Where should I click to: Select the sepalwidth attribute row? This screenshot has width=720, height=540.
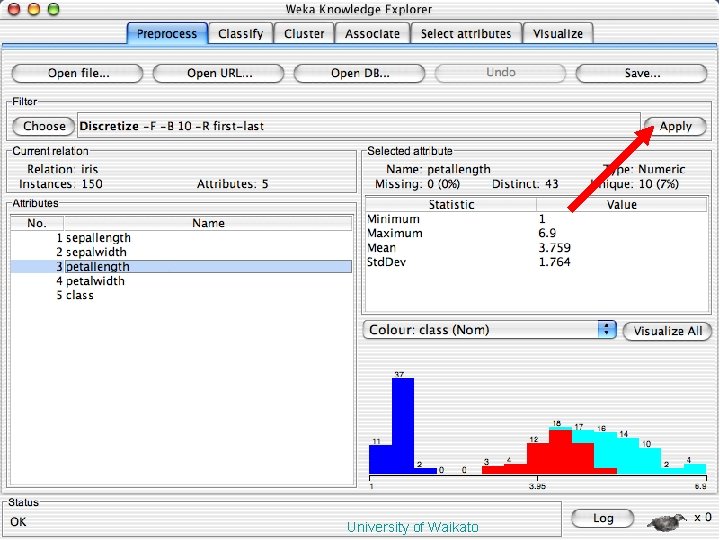click(x=181, y=252)
